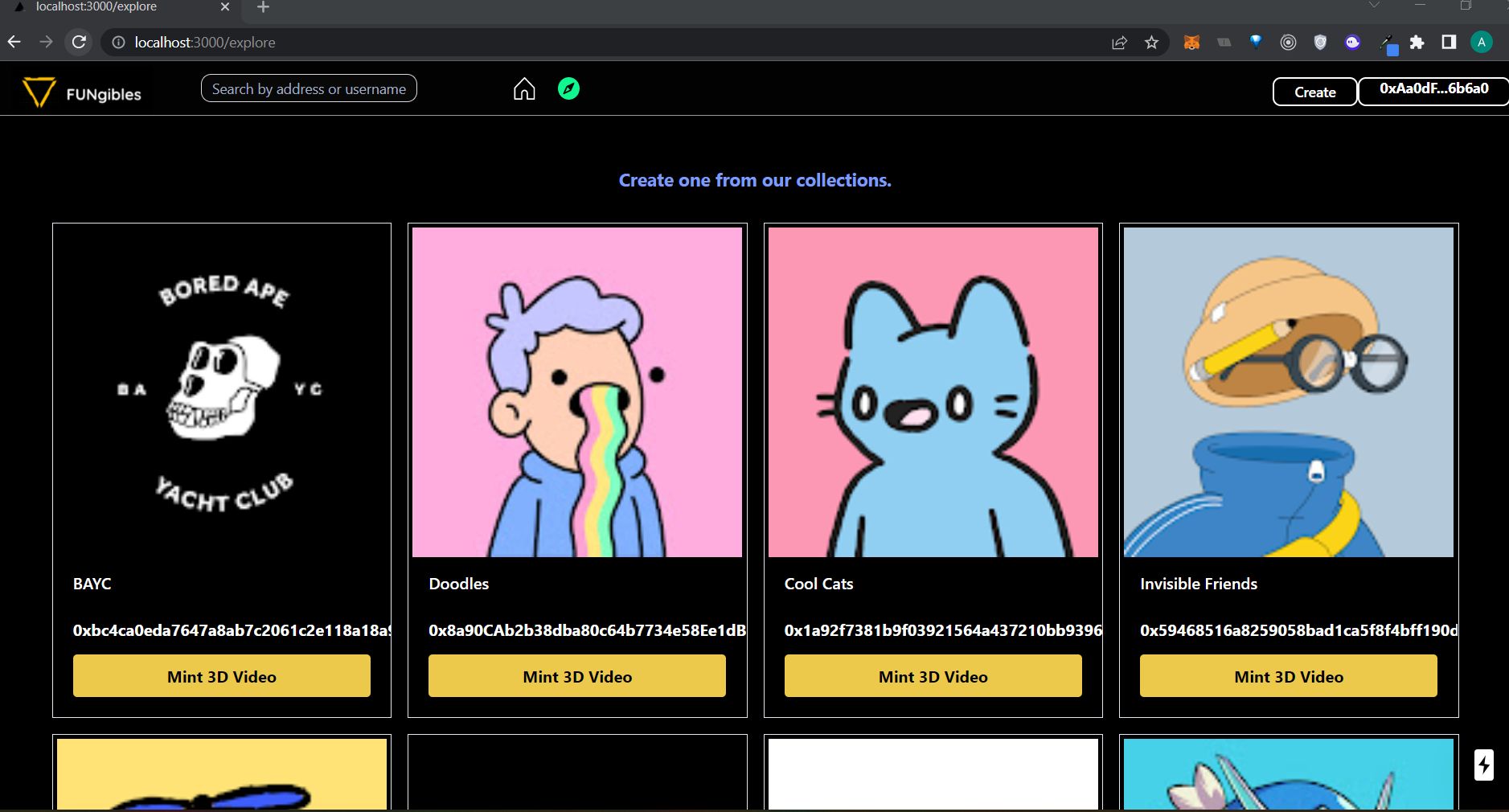This screenshot has height=812, width=1509.
Task: Open the shield extension icon
Action: coord(1320,43)
